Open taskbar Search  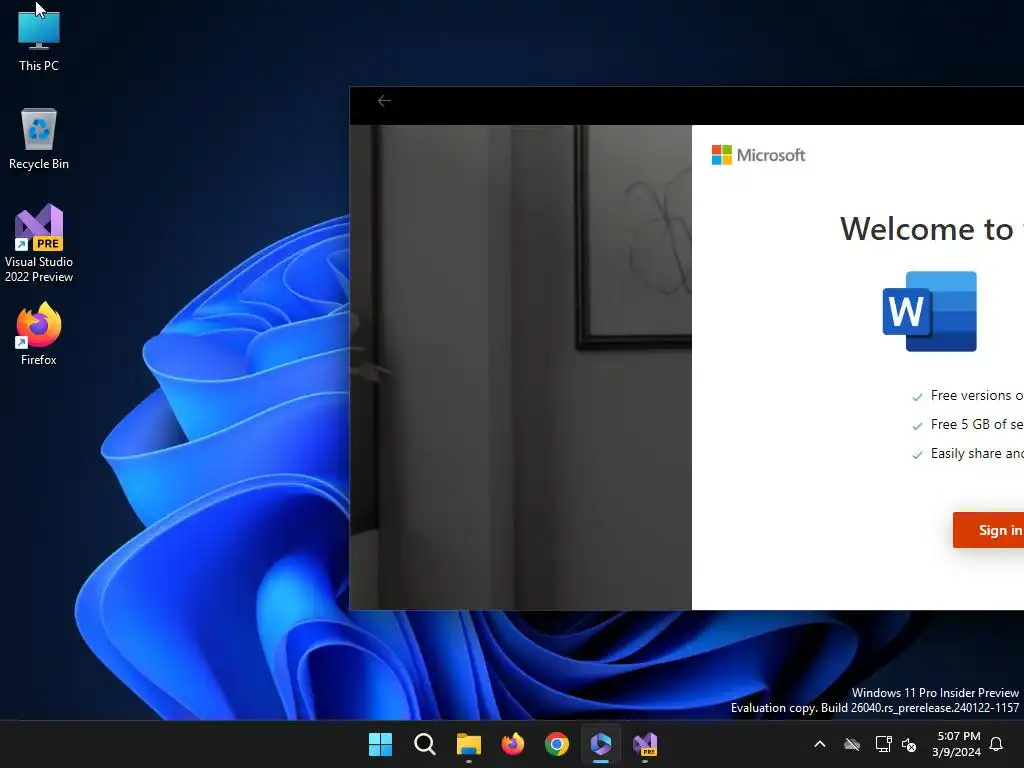tap(424, 744)
